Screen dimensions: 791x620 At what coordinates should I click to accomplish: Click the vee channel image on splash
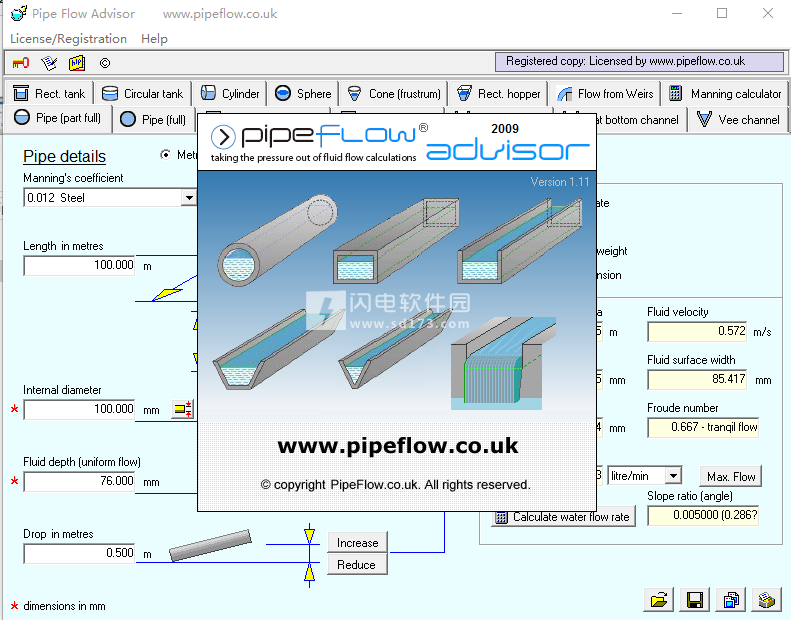(395, 350)
